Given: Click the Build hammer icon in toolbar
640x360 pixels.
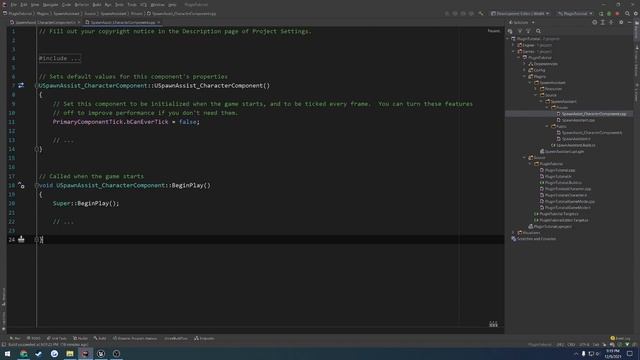Looking at the screenshot, I should click(x=482, y=13).
